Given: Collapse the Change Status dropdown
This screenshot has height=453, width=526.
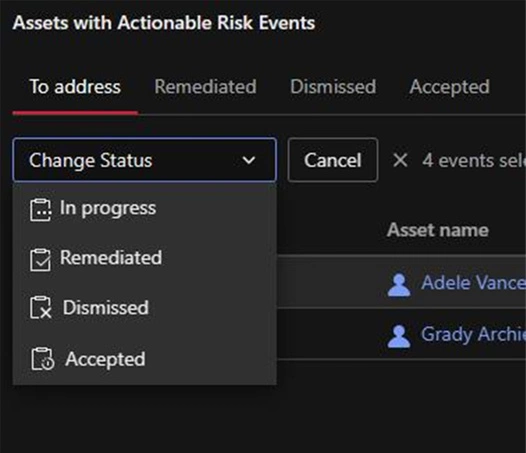Looking at the screenshot, I should 145,160.
